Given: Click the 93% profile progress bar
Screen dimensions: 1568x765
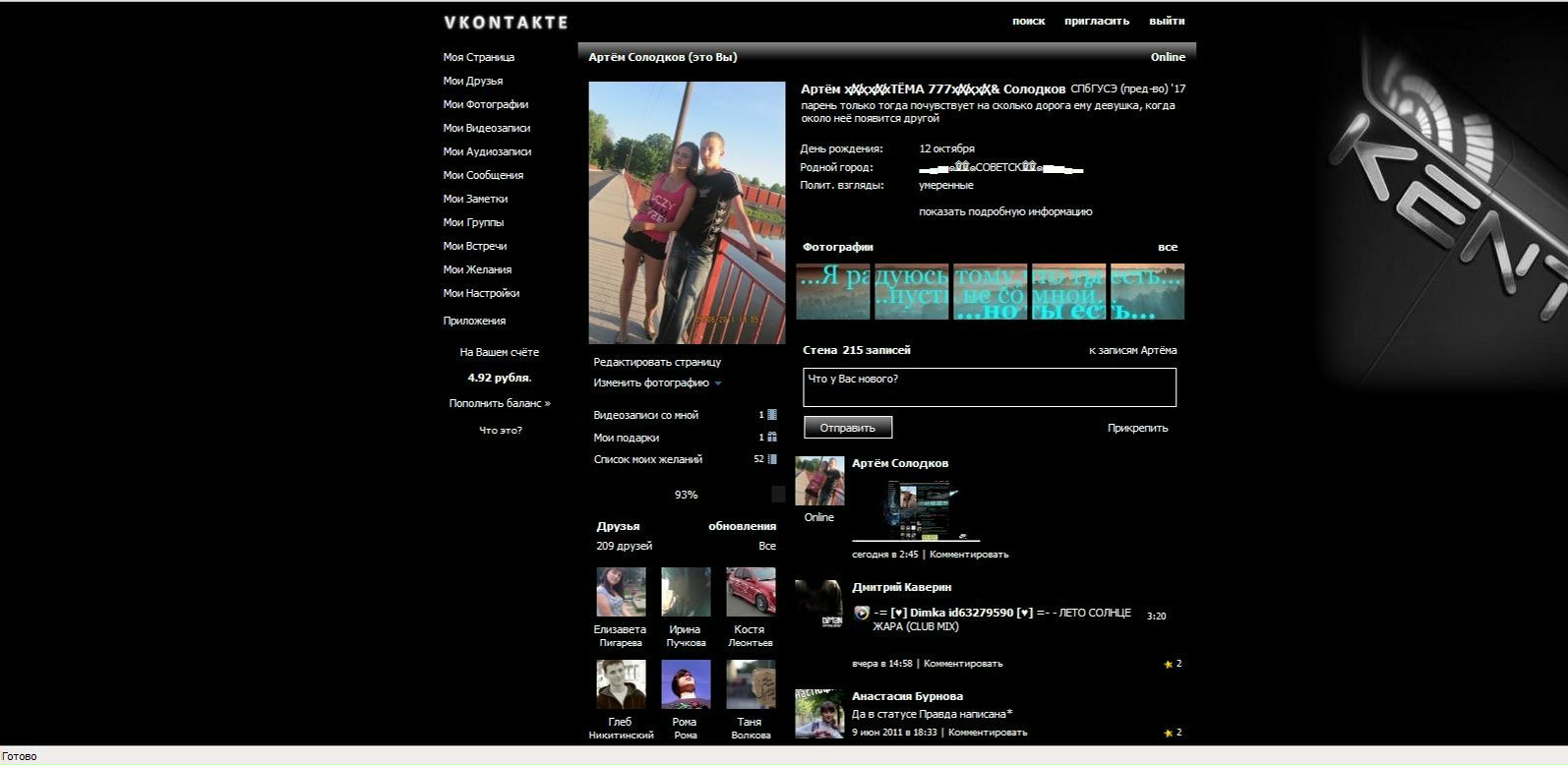Looking at the screenshot, I should click(687, 495).
